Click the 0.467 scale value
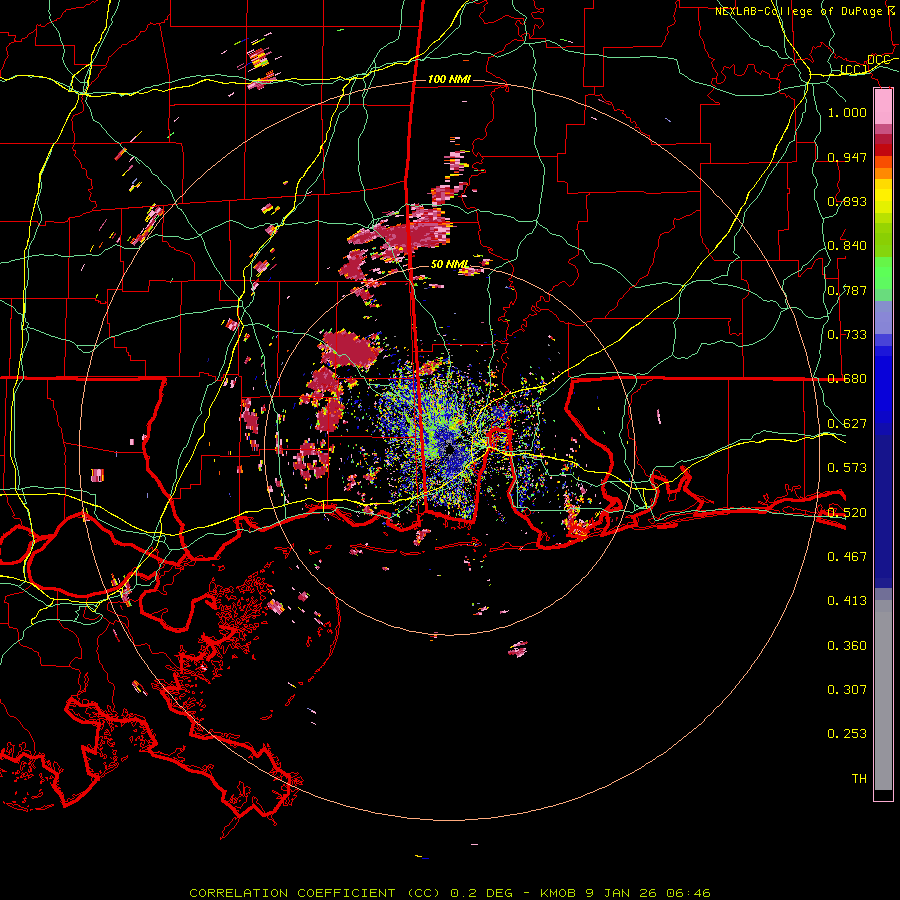This screenshot has height=900, width=900. pos(847,556)
